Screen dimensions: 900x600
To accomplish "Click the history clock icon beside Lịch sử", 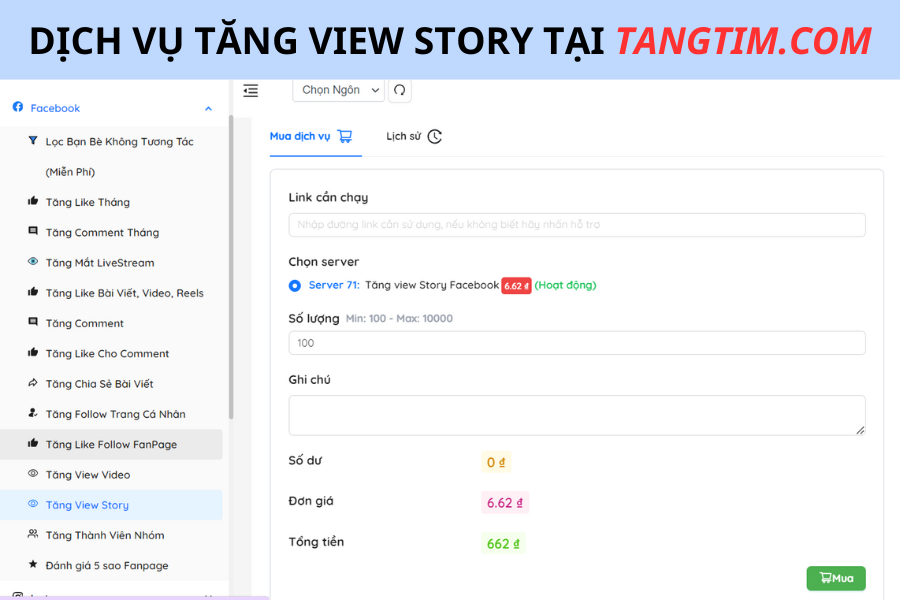I will point(435,137).
